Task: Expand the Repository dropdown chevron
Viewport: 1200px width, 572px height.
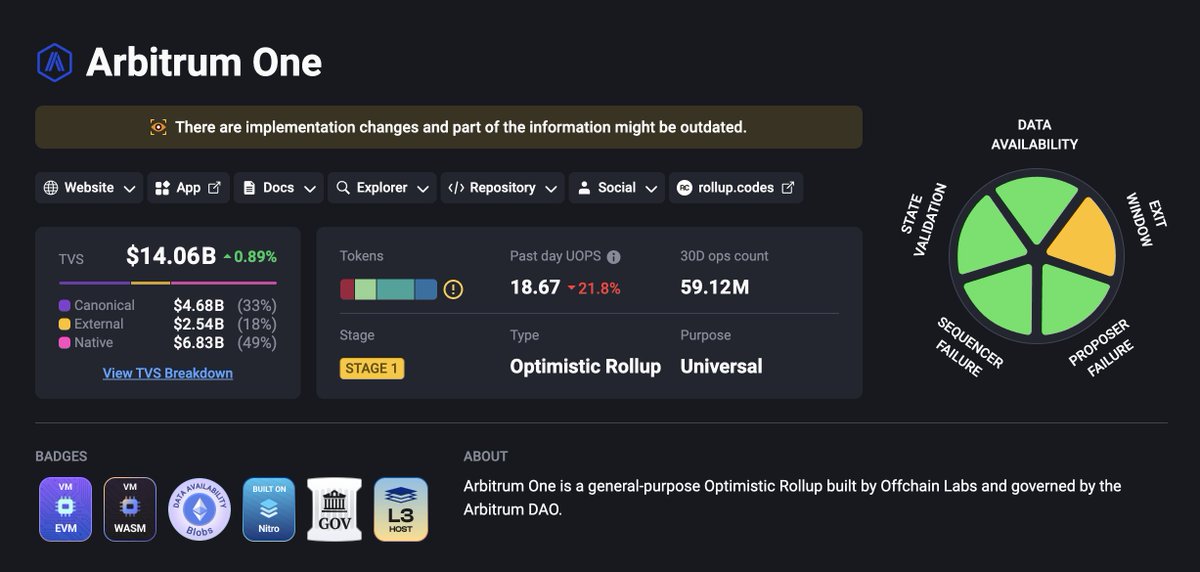Action: point(552,189)
